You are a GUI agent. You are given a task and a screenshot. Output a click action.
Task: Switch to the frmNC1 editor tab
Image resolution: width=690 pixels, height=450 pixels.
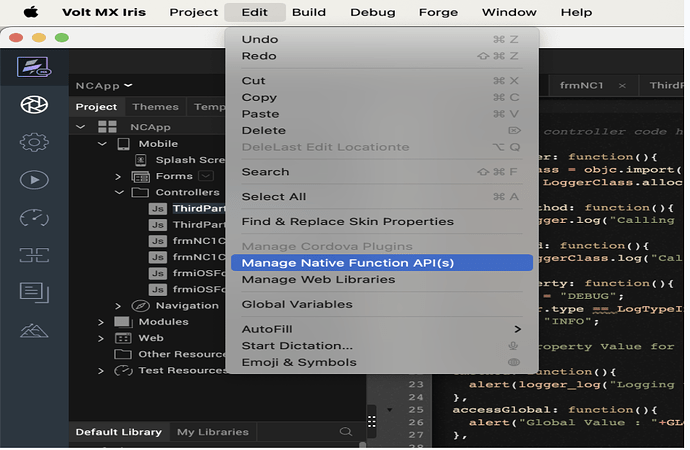click(x=581, y=85)
